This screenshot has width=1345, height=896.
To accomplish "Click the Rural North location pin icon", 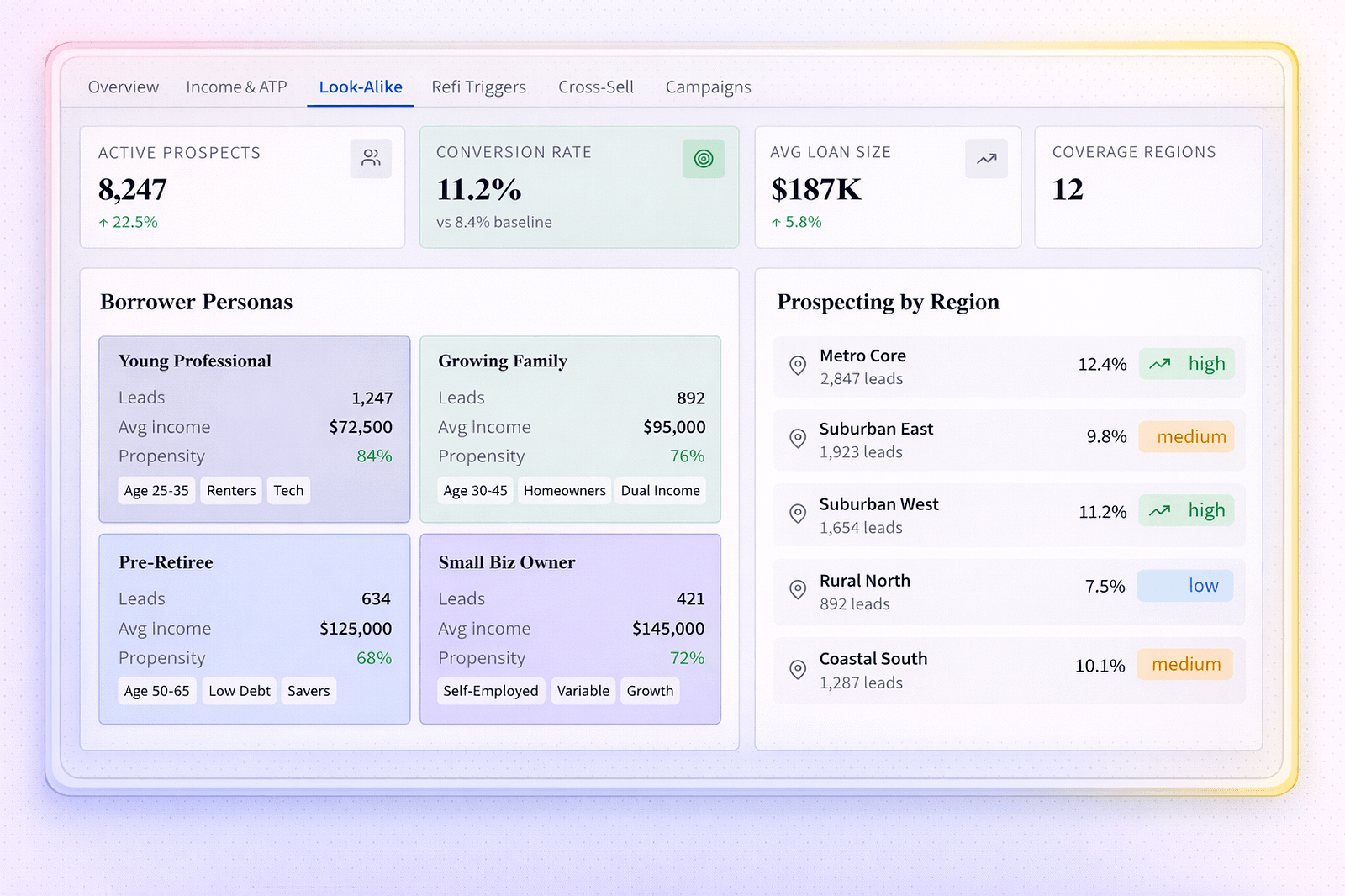I will coord(798,590).
